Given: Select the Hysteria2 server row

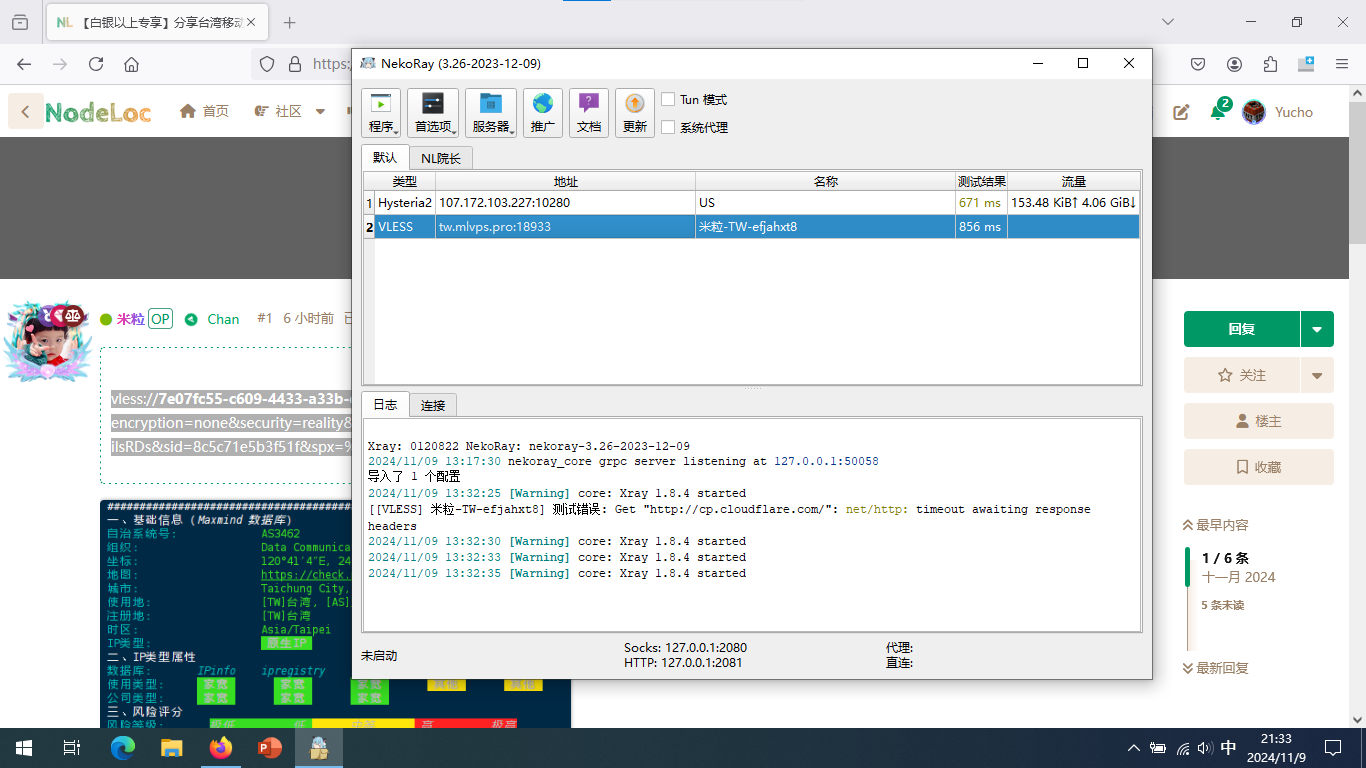Looking at the screenshot, I should (x=751, y=203).
